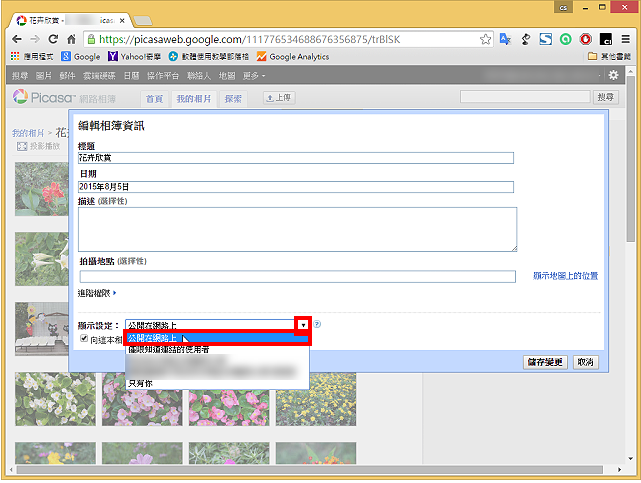Image resolution: width=641 pixels, height=483 pixels.
Task: Switch to 探索 tab
Action: [233, 98]
